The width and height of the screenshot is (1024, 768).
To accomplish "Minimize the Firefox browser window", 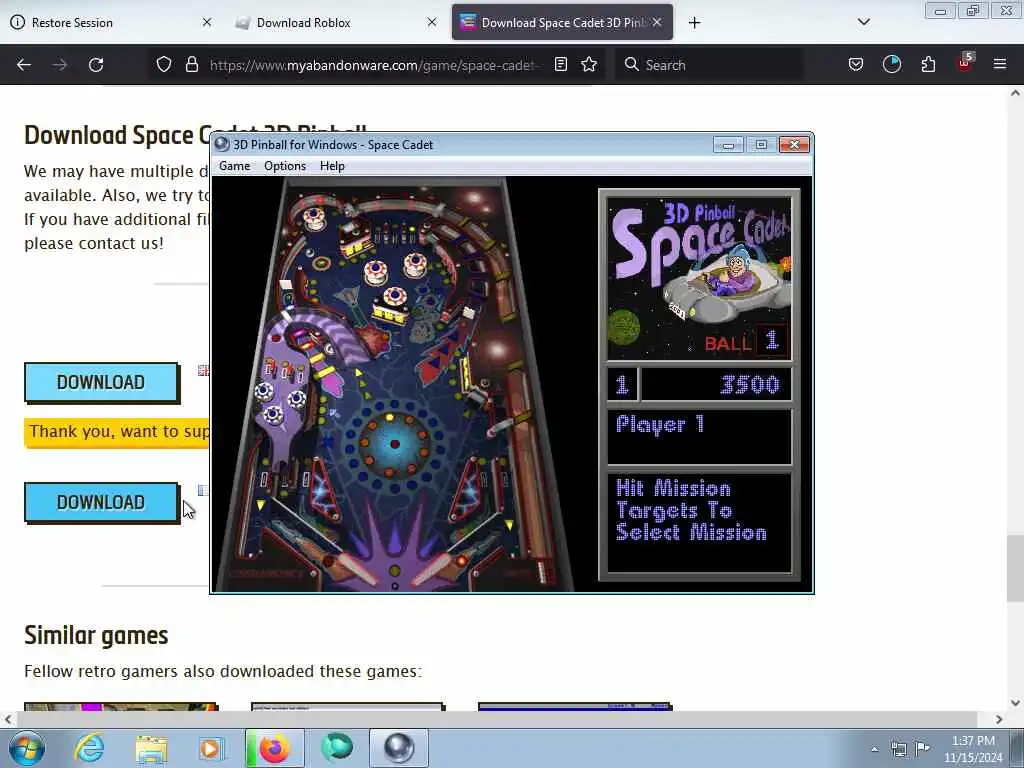I will point(940,10).
